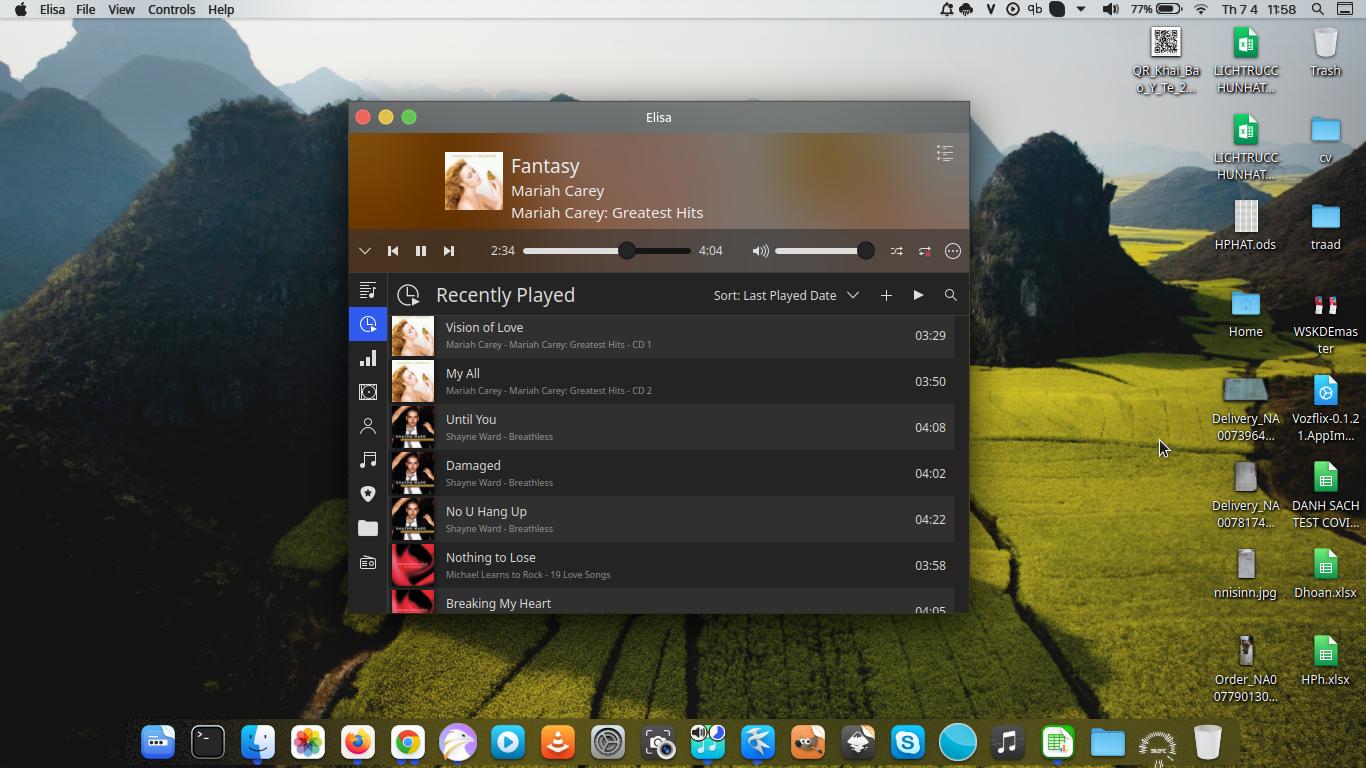Viewport: 1366px width, 768px height.
Task: Show the playlist using the header icon
Action: (945, 153)
